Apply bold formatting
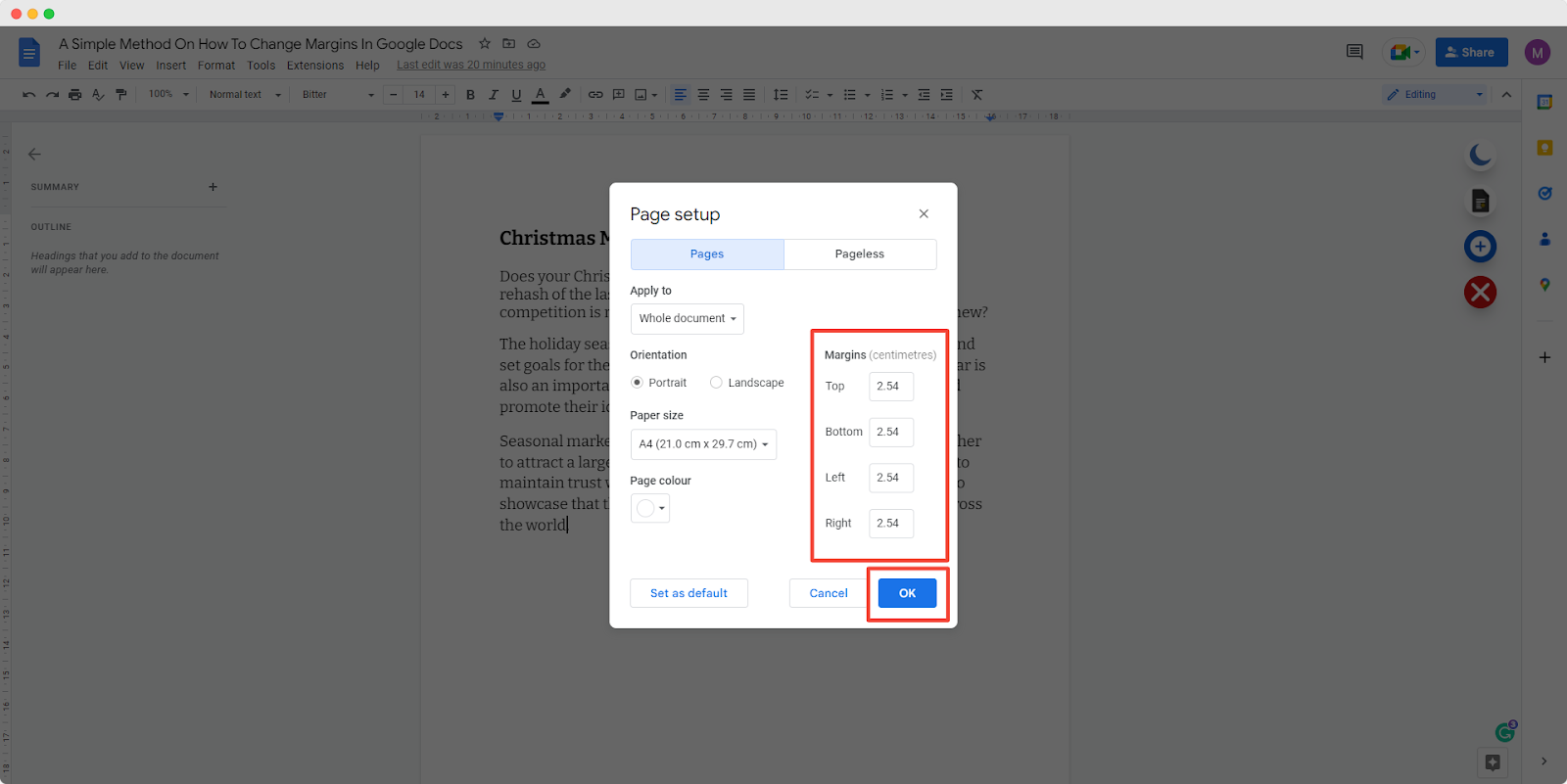Image resolution: width=1567 pixels, height=784 pixels. [x=470, y=95]
